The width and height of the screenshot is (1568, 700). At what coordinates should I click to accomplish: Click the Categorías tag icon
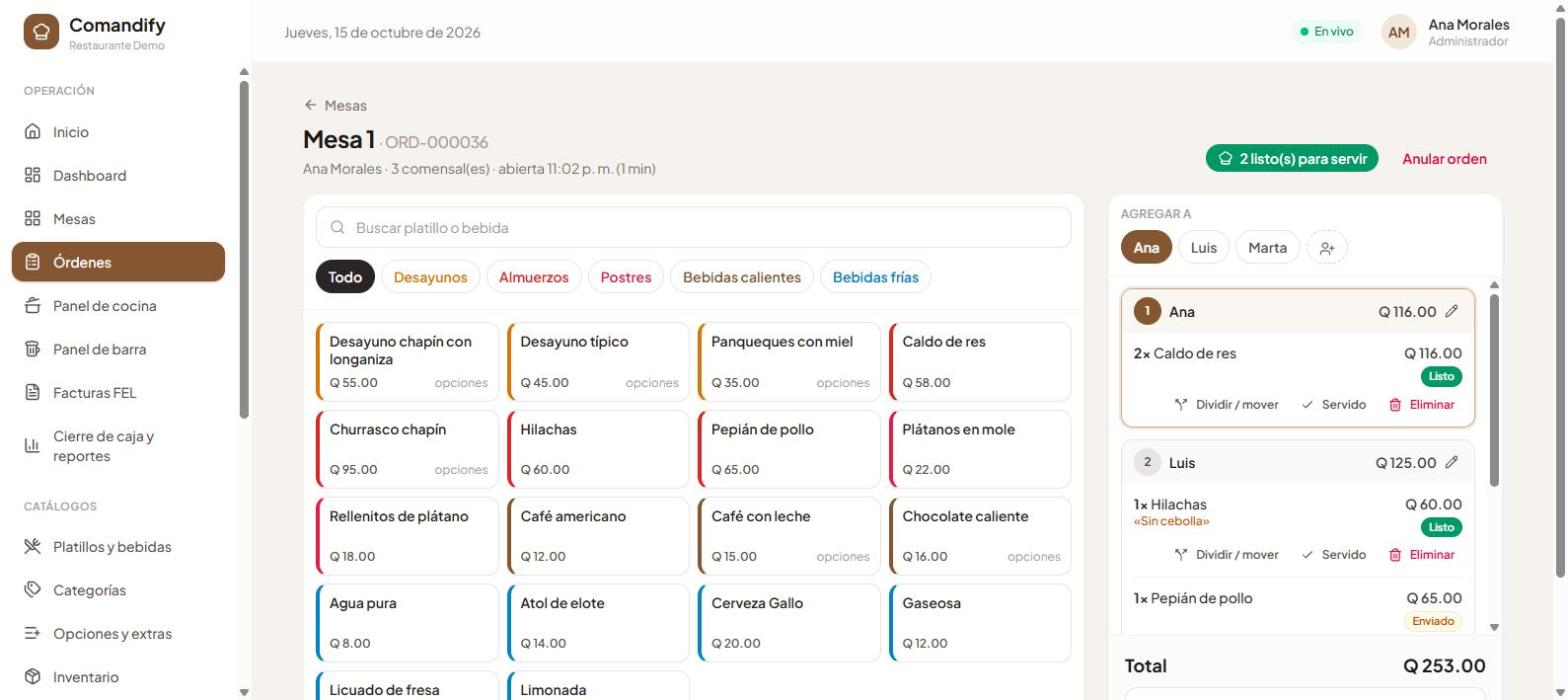click(32, 590)
